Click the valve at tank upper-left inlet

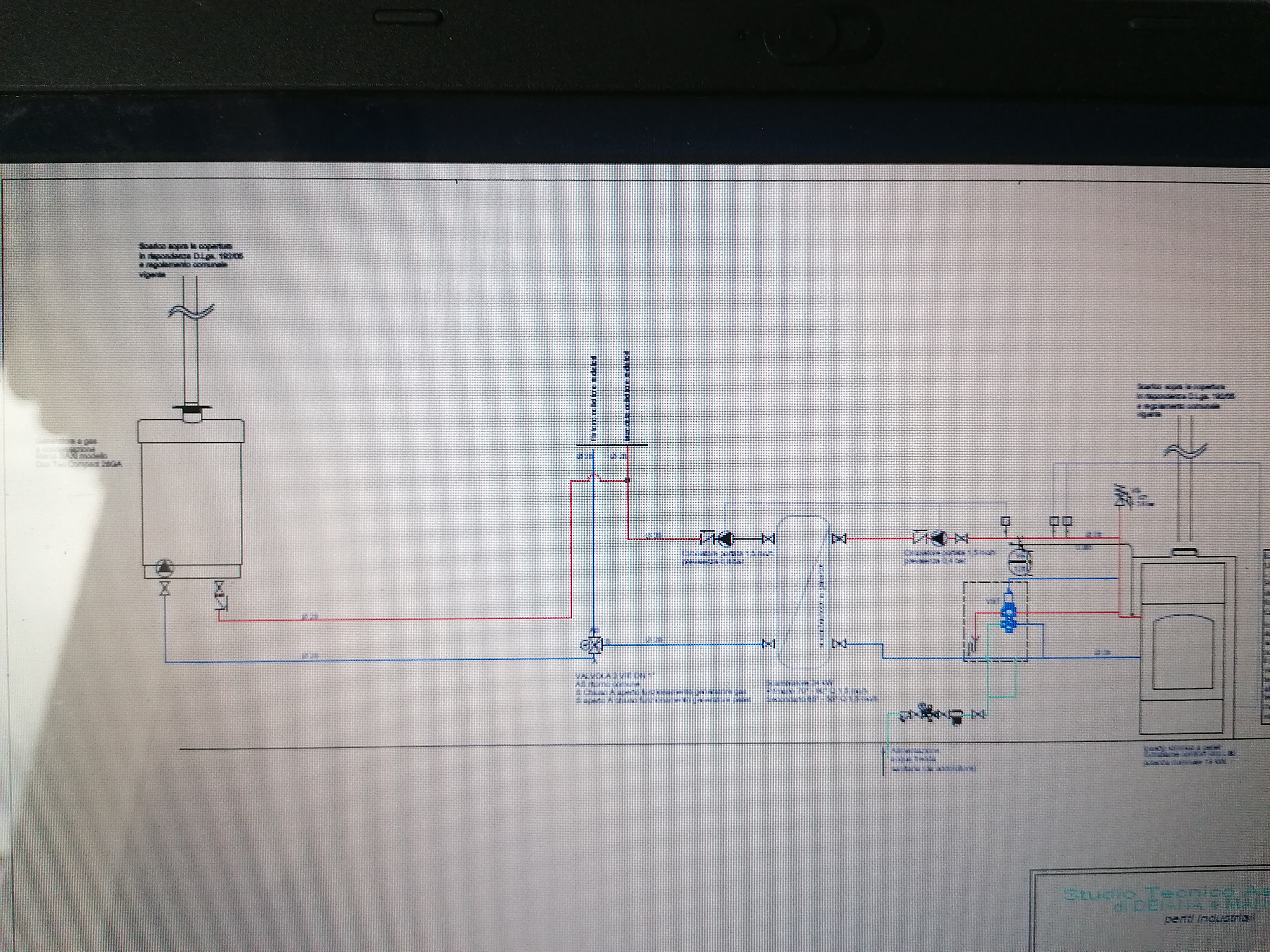(768, 539)
